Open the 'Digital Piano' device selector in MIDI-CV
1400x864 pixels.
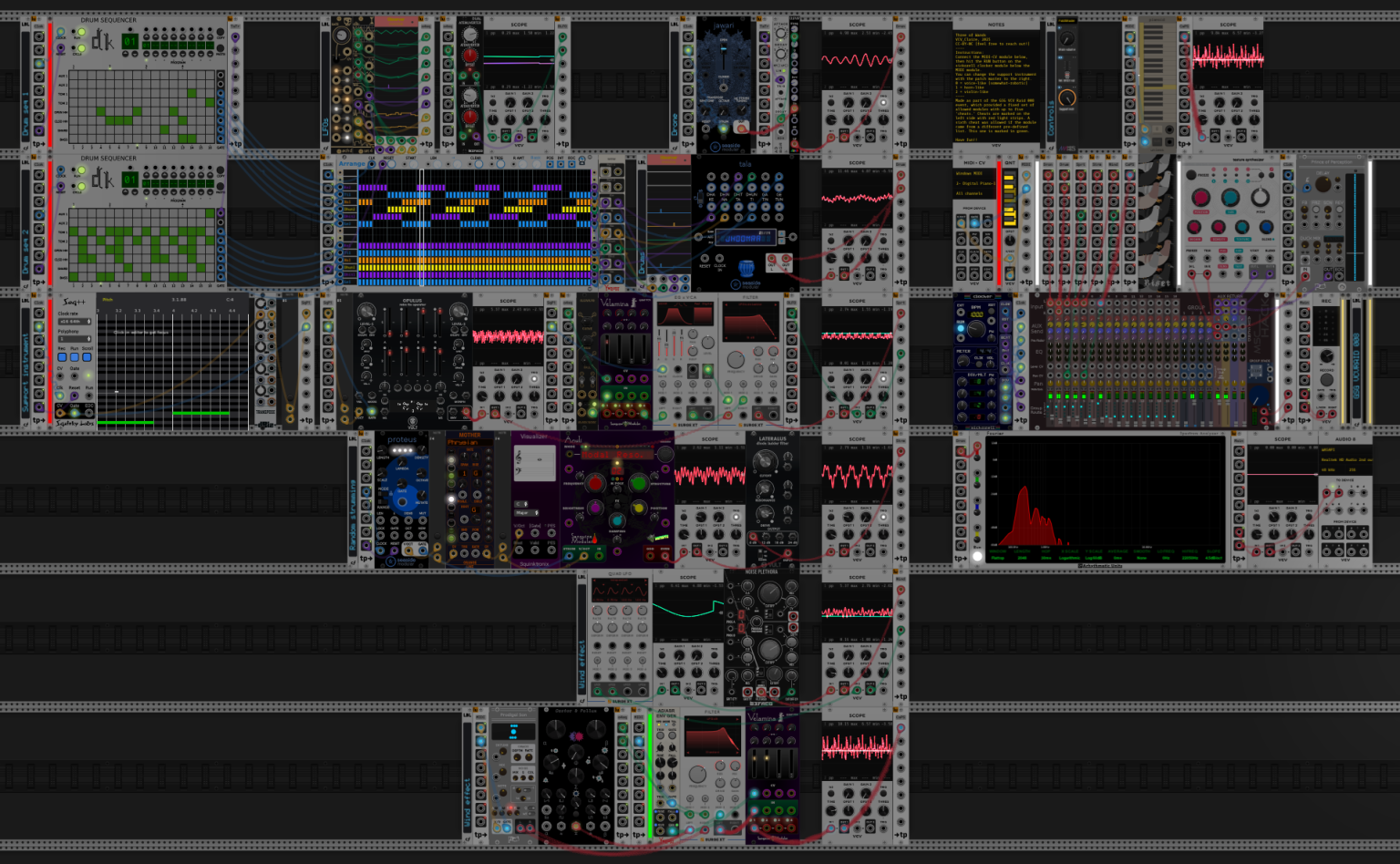click(x=973, y=183)
